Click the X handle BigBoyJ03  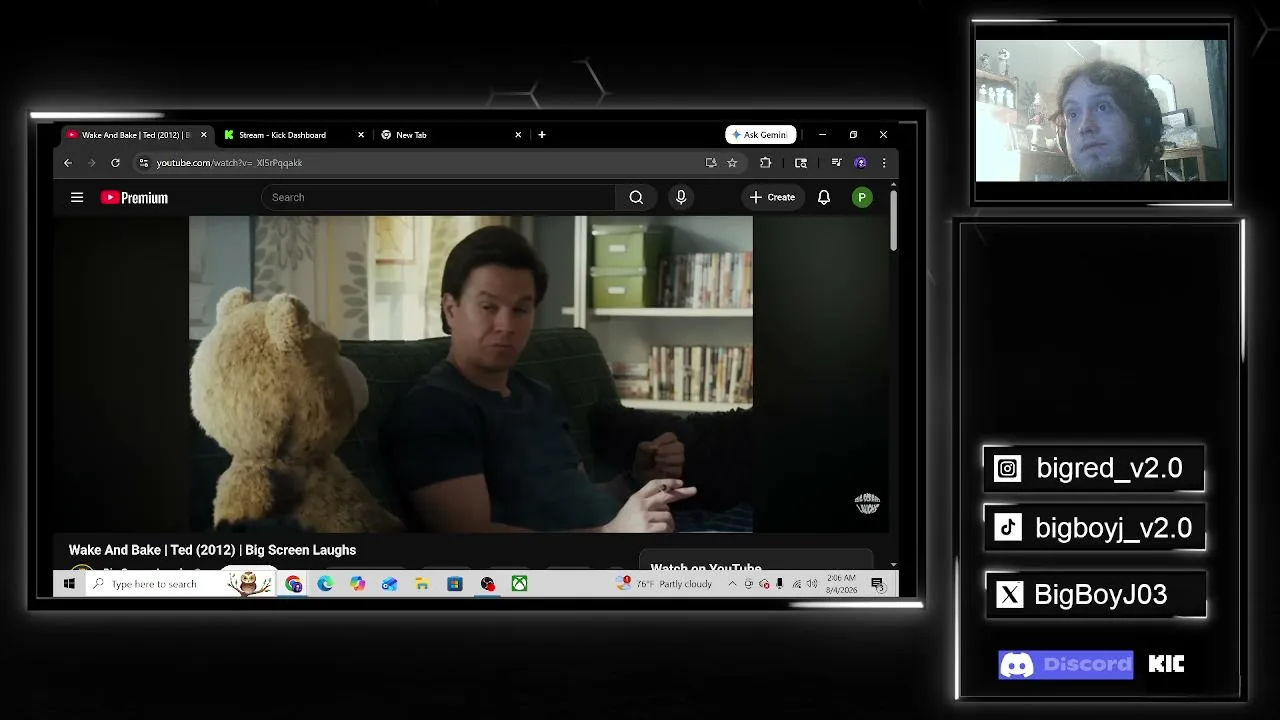[1100, 594]
